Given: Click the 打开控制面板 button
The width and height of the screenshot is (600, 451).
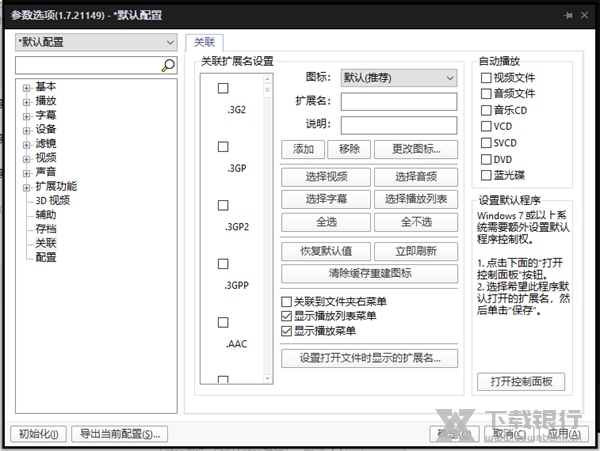Looking at the screenshot, I should 521,382.
